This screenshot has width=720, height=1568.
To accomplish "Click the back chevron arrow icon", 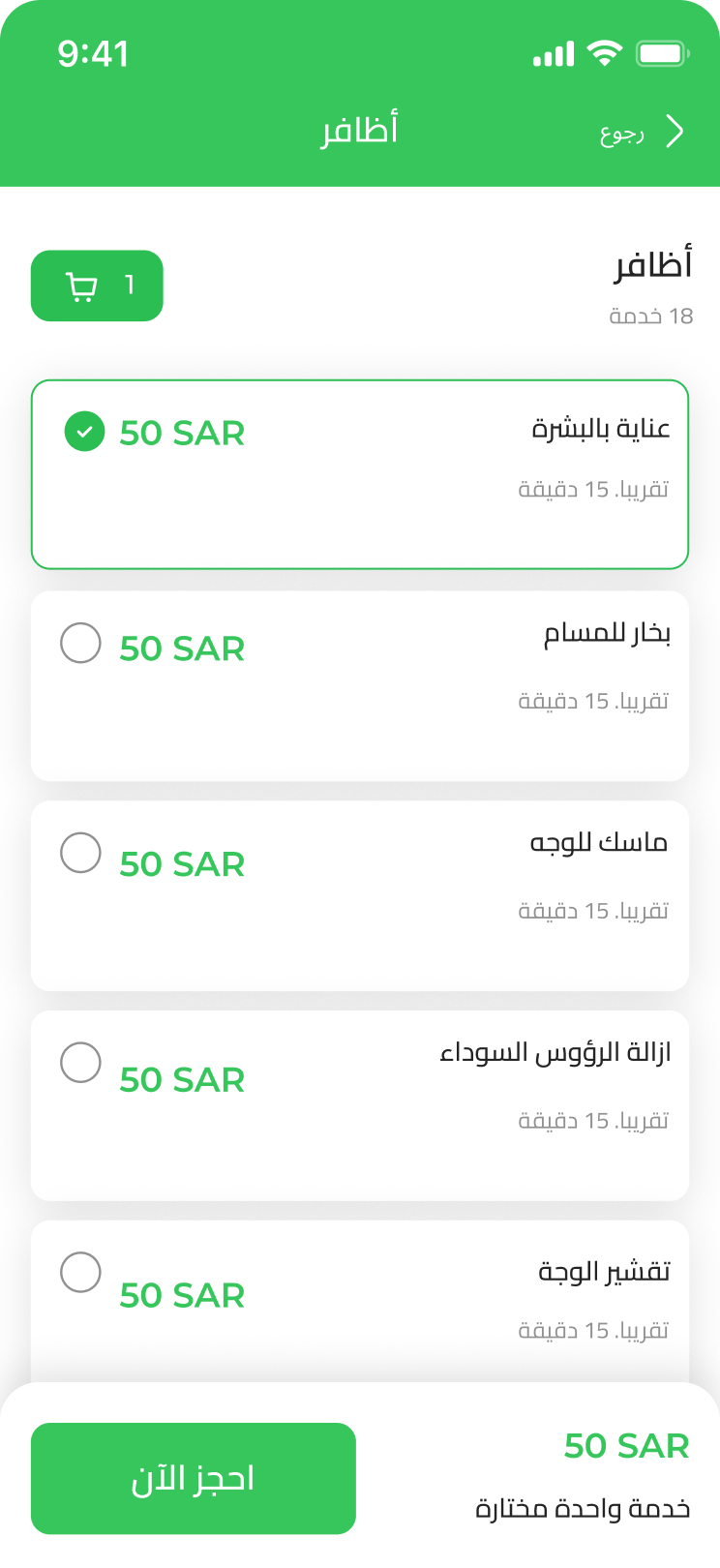I will 675,132.
